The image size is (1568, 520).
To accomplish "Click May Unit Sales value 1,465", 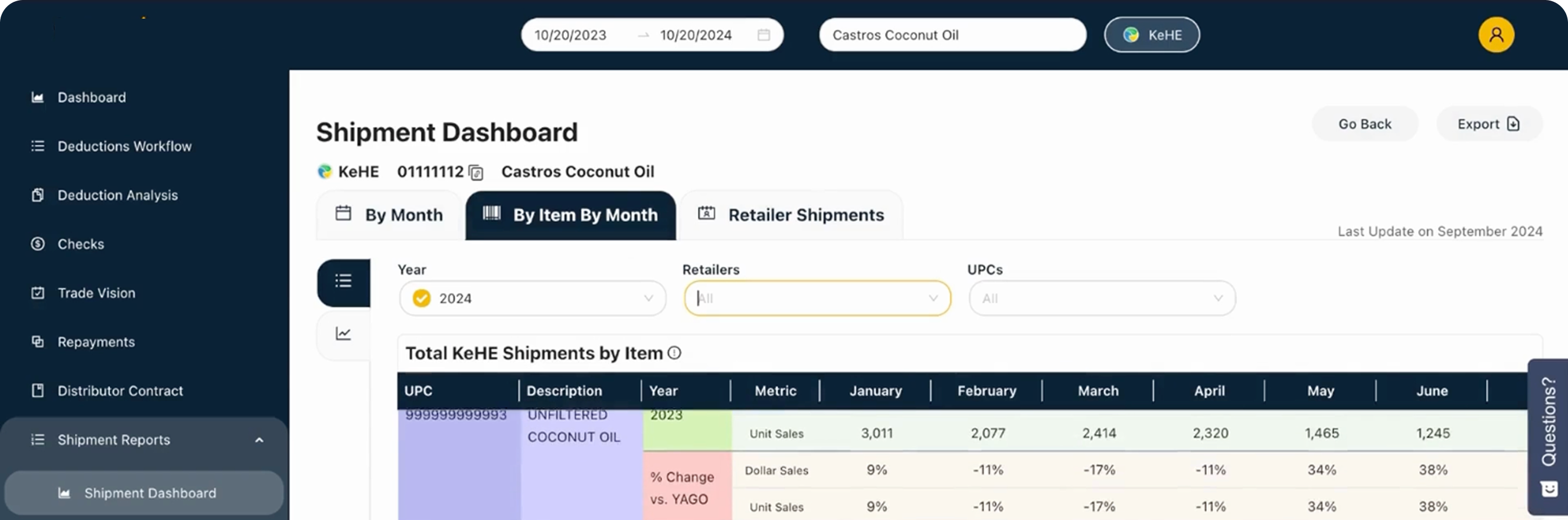I will pyautogui.click(x=1322, y=433).
